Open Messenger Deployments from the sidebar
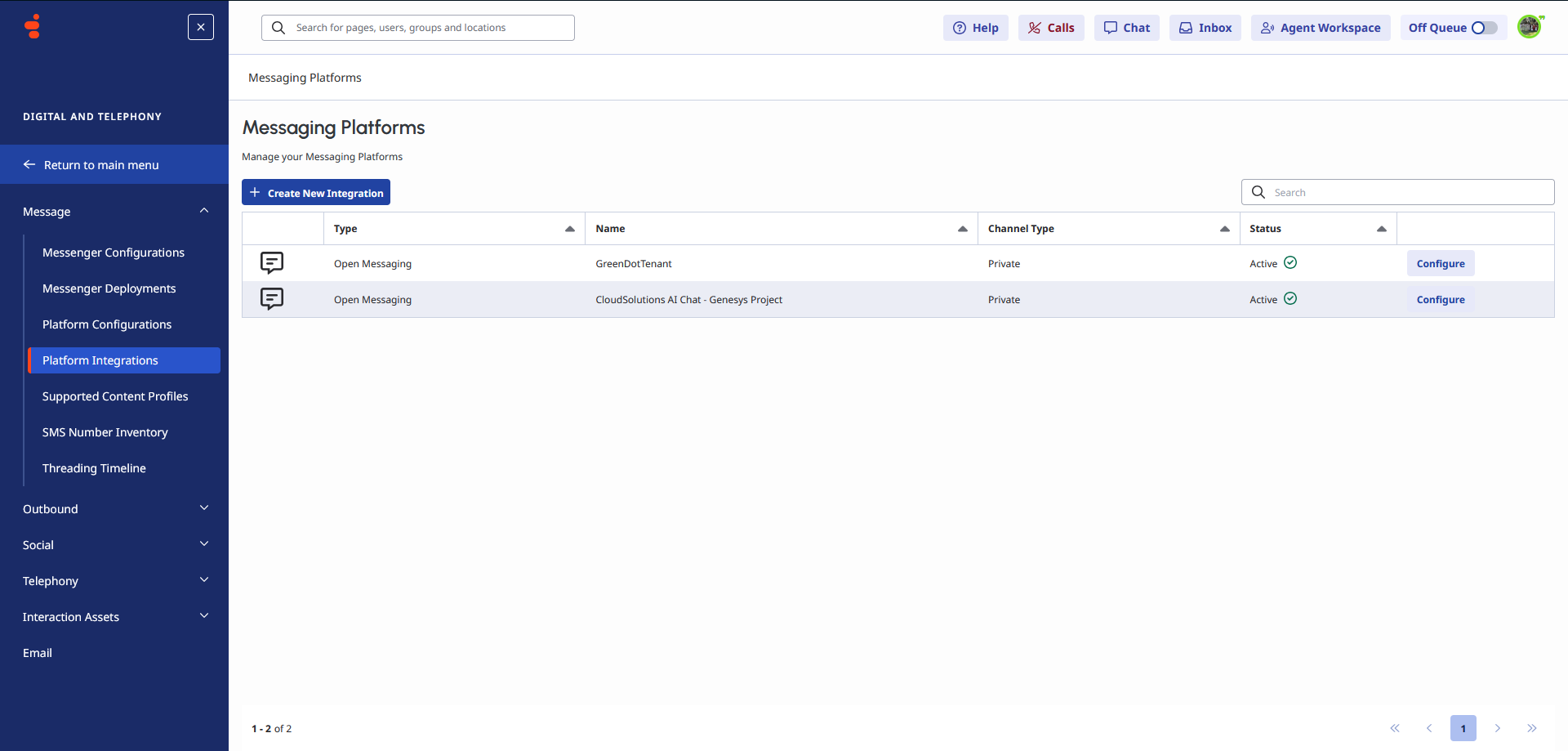Image resolution: width=1568 pixels, height=751 pixels. point(109,288)
